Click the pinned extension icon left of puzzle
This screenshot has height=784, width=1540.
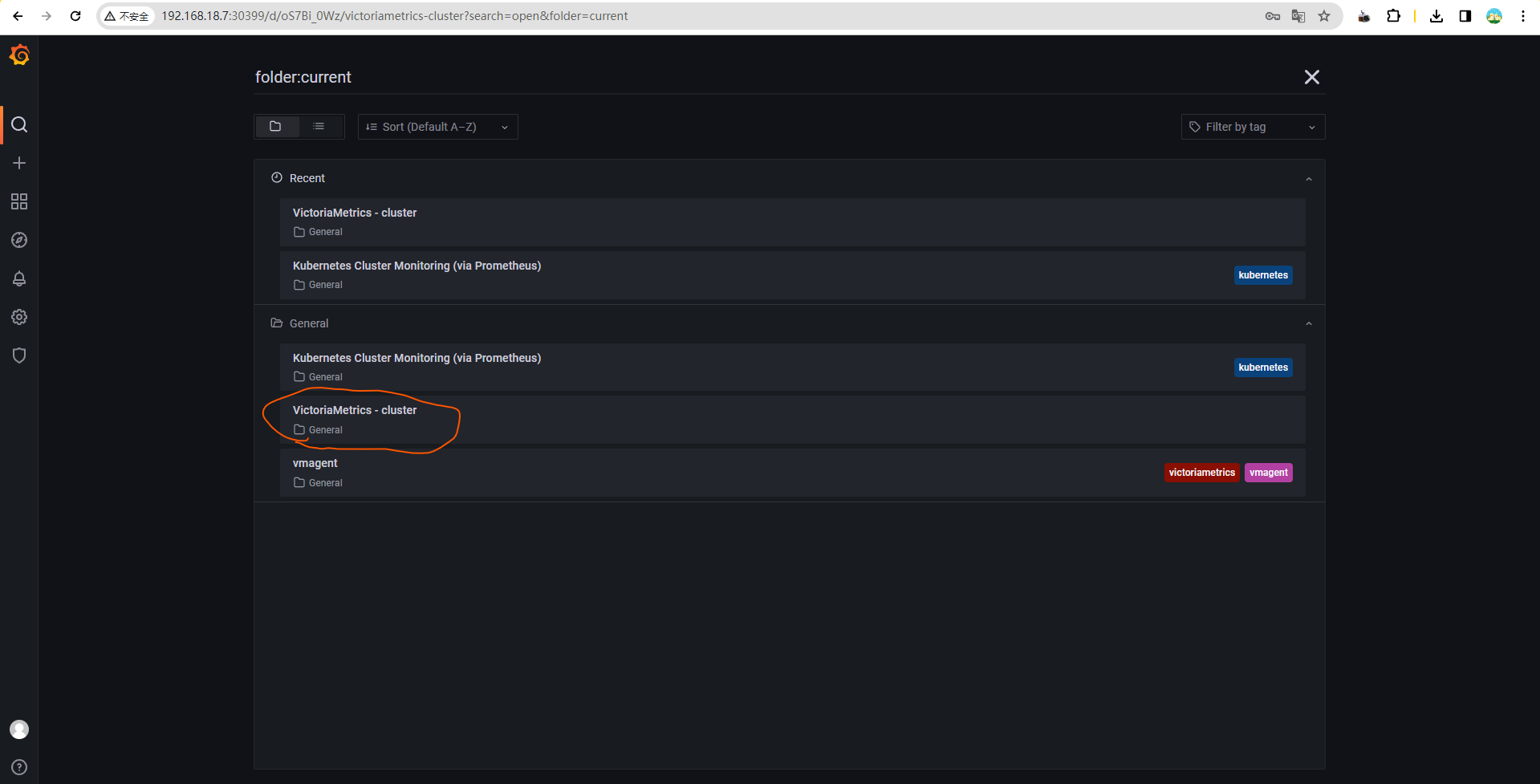coord(1363,16)
